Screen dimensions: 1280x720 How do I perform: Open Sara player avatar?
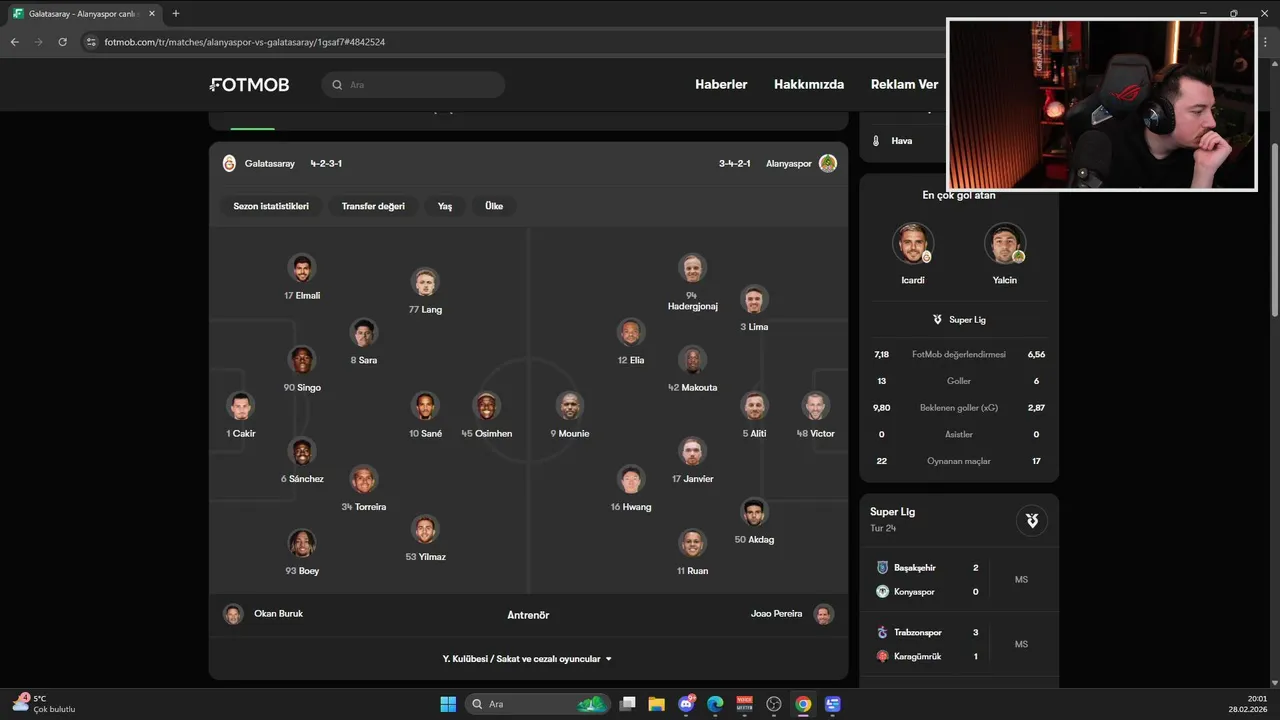(364, 332)
